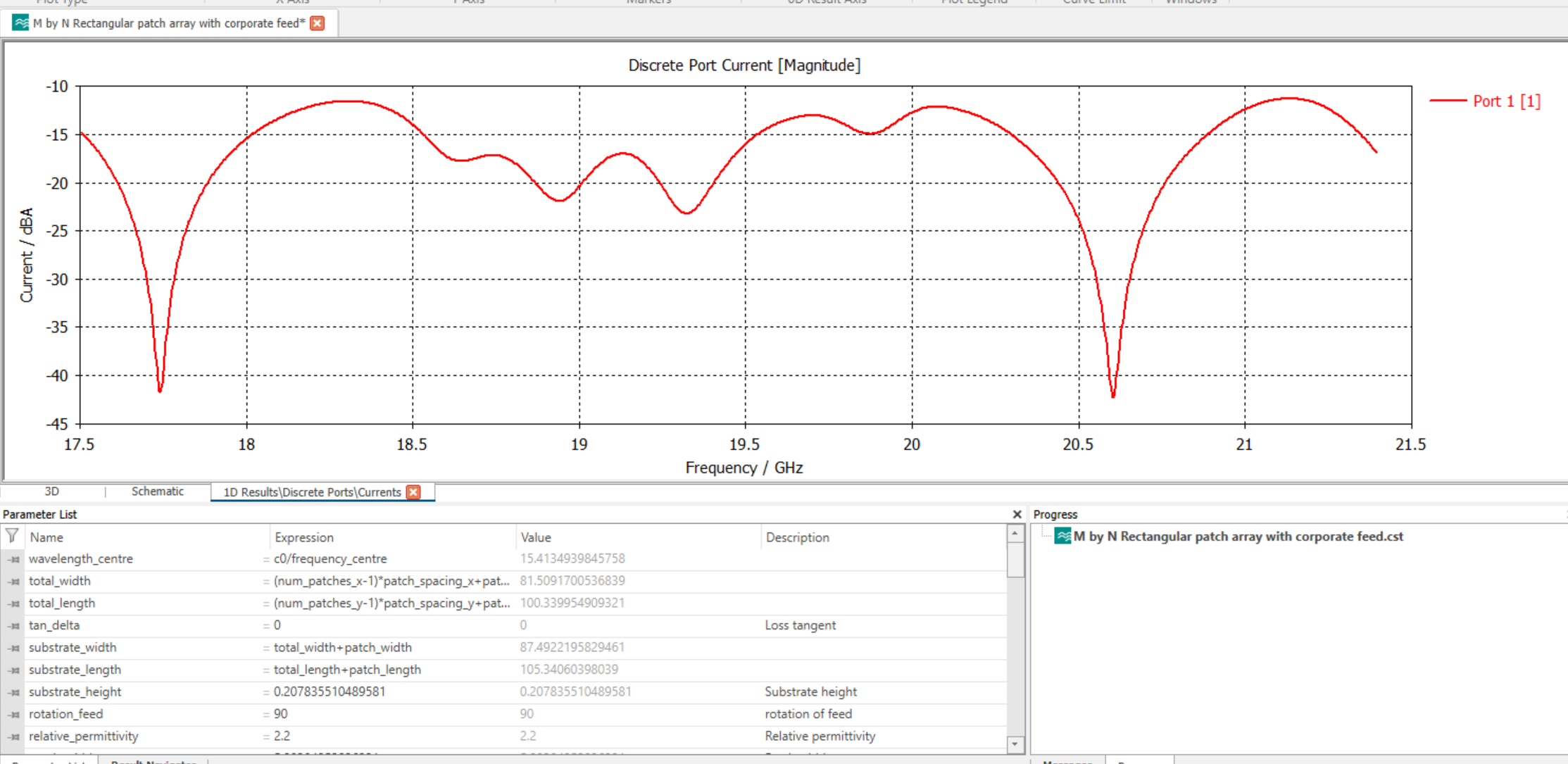This screenshot has height=764, width=1568.
Task: Click the pin icon beside tan_delta
Action: pos(14,626)
